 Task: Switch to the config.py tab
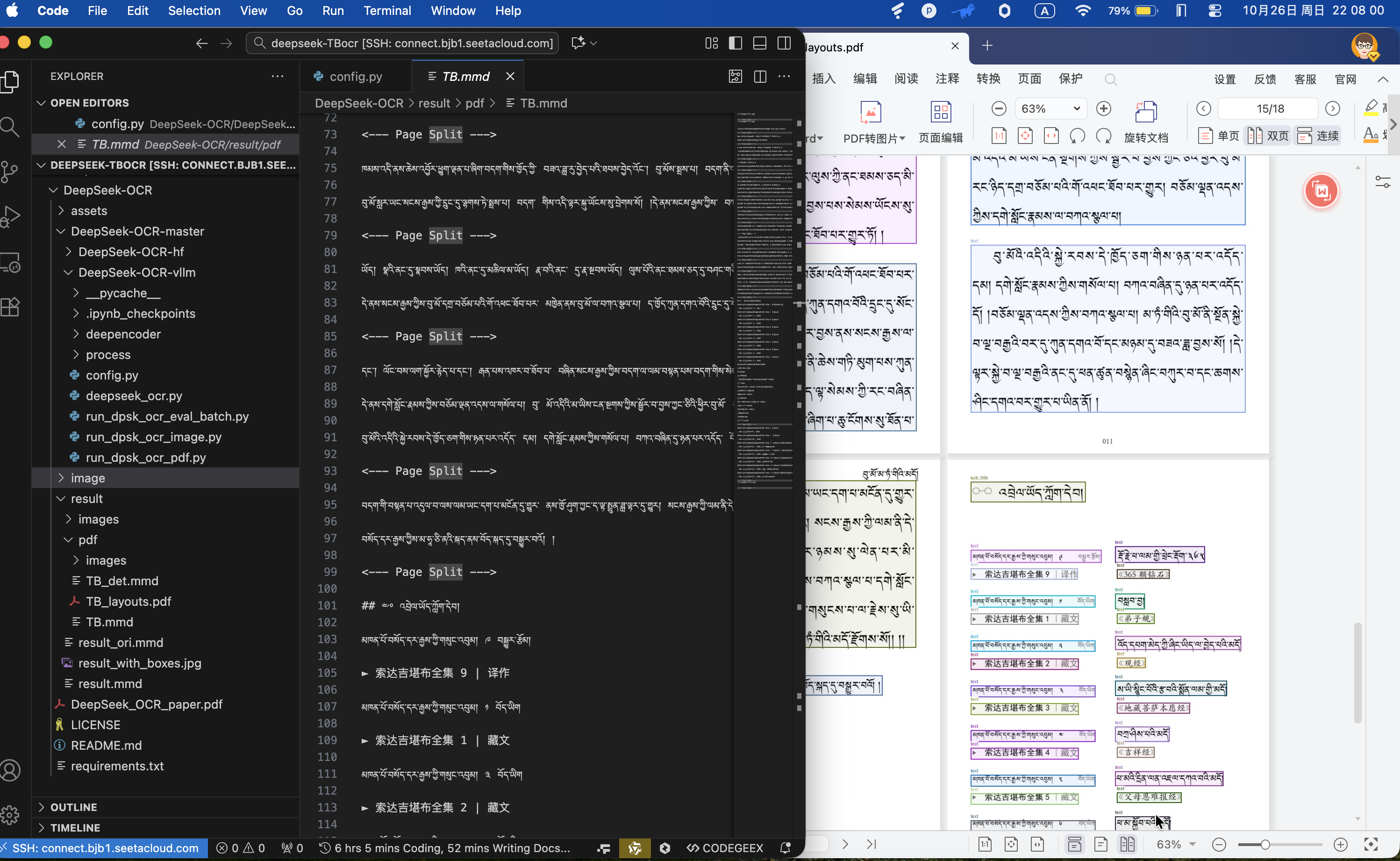pos(355,76)
